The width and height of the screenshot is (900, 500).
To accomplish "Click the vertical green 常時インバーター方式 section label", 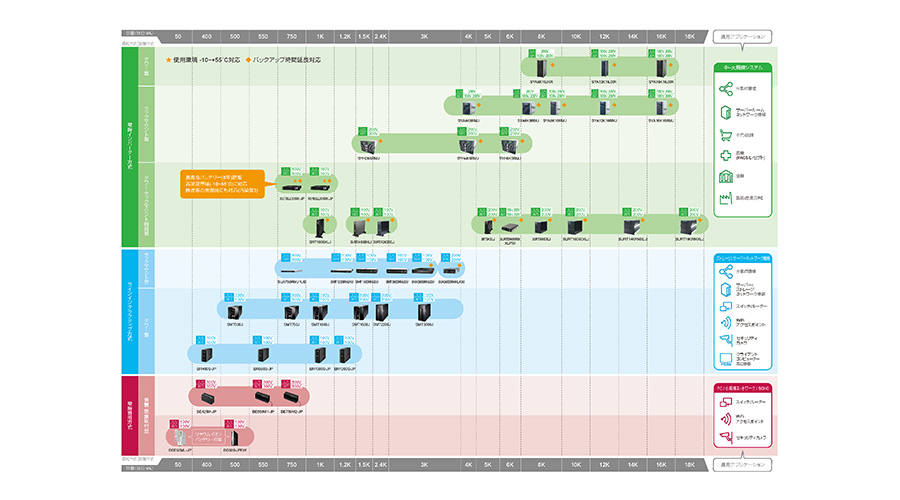I will (x=130, y=147).
